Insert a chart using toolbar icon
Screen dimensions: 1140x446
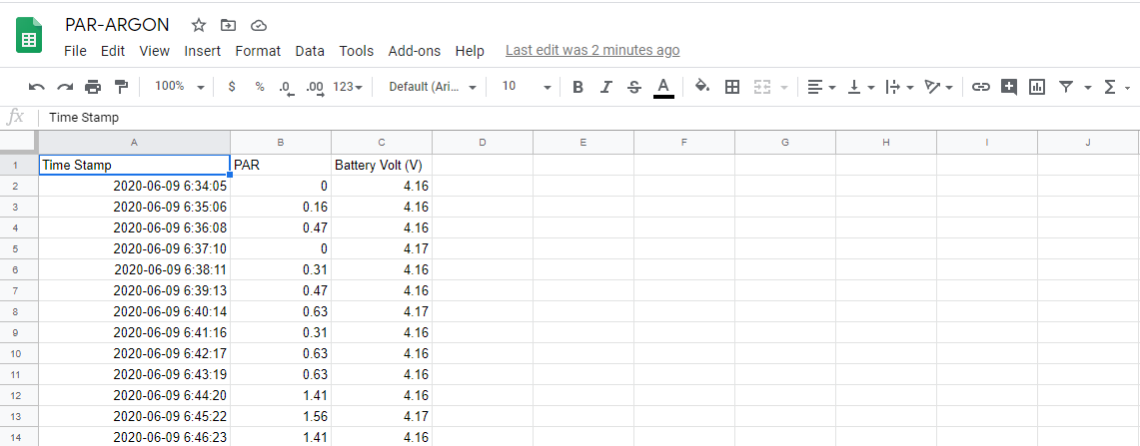coord(1037,87)
